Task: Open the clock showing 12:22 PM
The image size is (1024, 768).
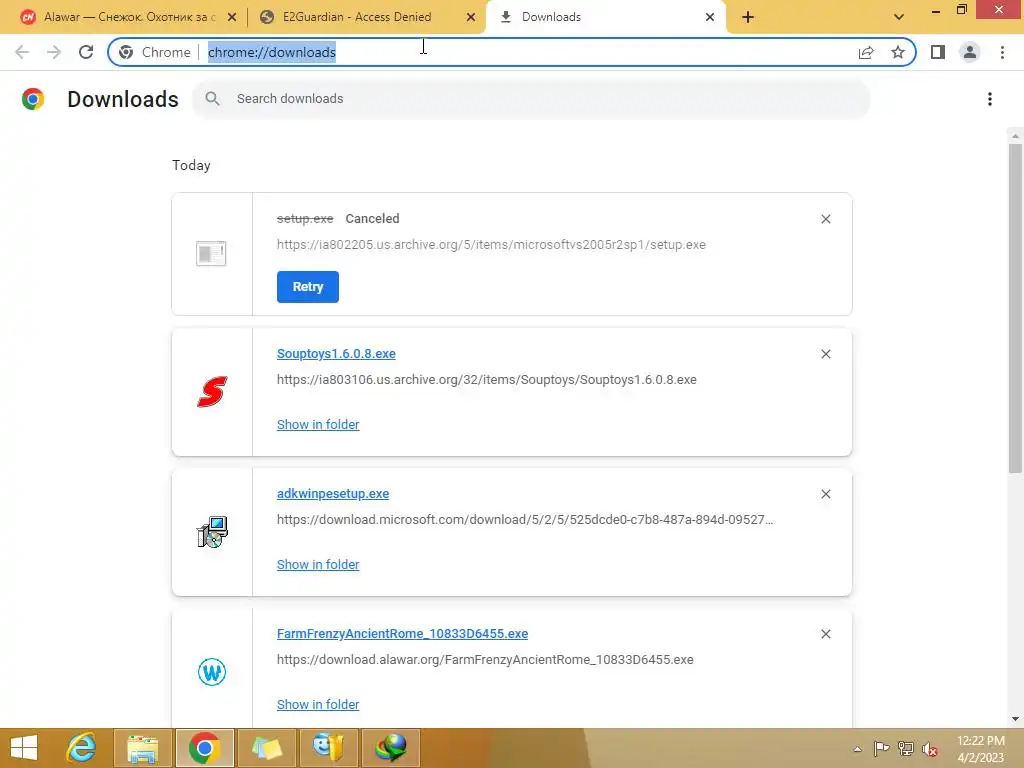Action: tap(980, 748)
